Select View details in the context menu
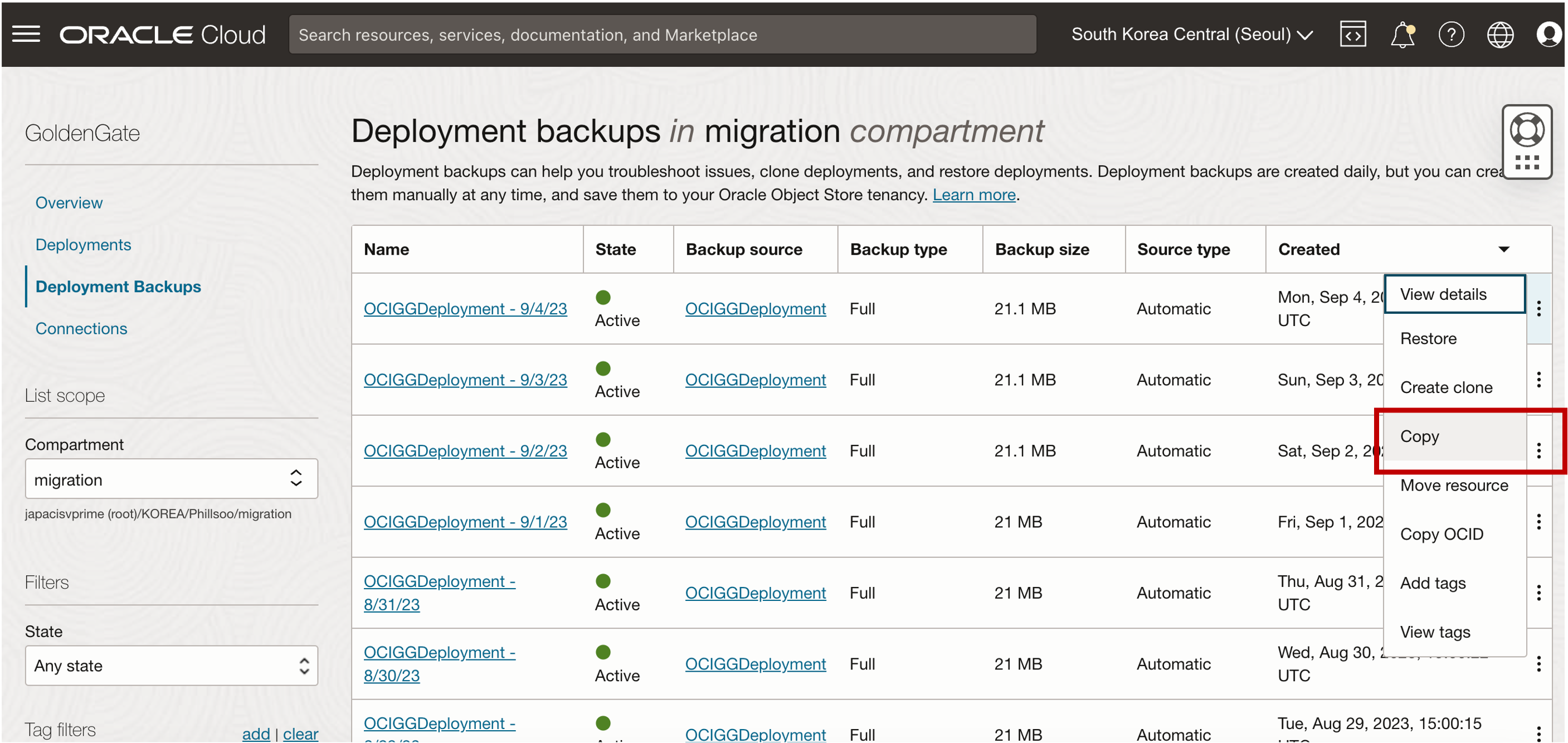The height and width of the screenshot is (743, 1568). tap(1455, 295)
